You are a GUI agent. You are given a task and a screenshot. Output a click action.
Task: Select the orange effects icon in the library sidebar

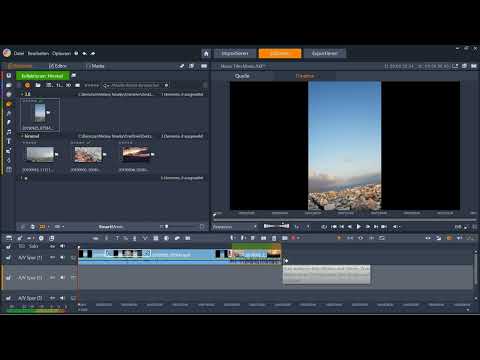coord(9,104)
